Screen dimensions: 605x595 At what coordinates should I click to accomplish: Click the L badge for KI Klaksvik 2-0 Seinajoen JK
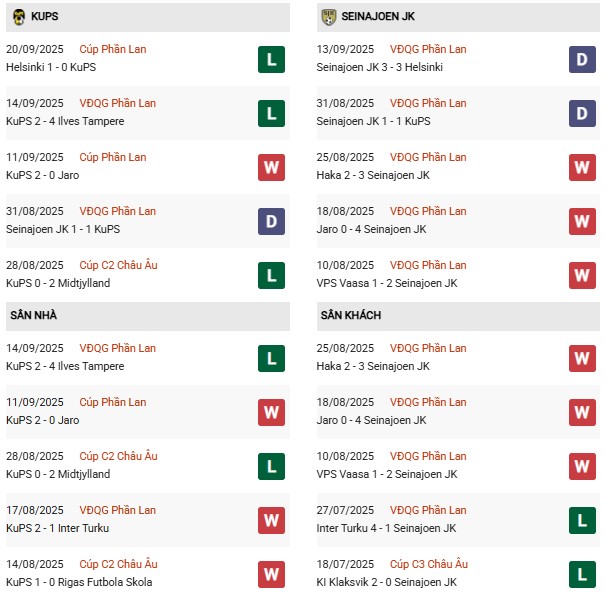pos(582,575)
